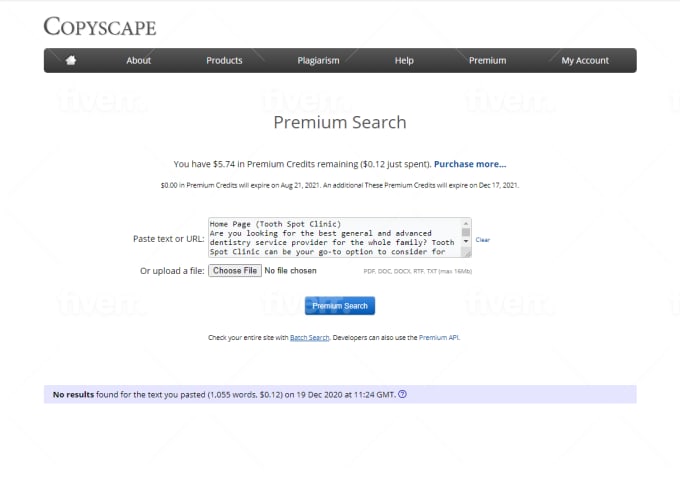Click the No file chosen label

(290, 271)
